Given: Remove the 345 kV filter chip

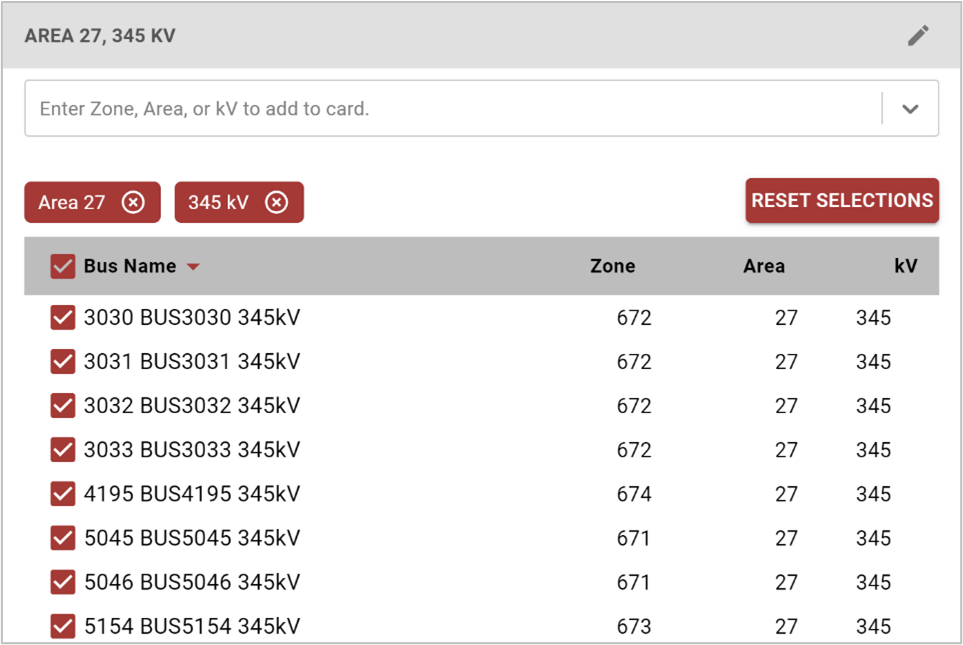Looking at the screenshot, I should [276, 202].
